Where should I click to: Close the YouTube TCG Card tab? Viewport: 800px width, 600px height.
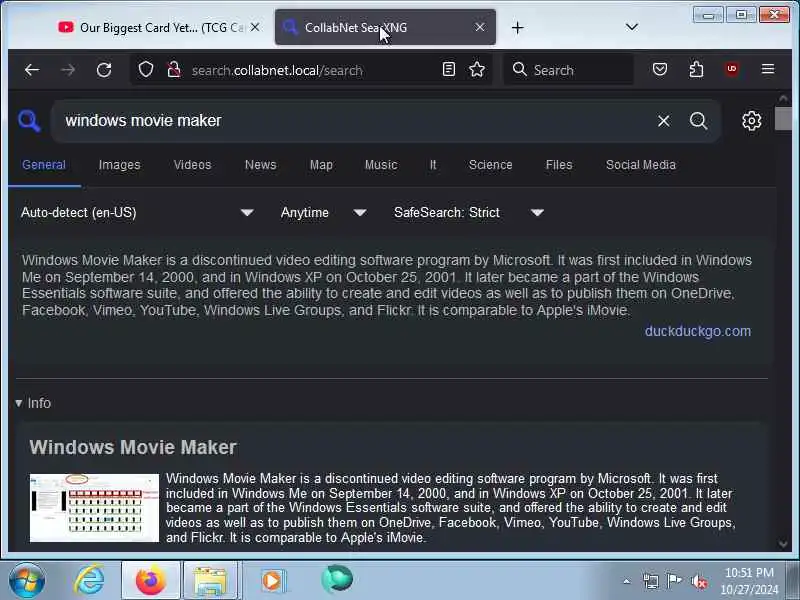[x=256, y=27]
